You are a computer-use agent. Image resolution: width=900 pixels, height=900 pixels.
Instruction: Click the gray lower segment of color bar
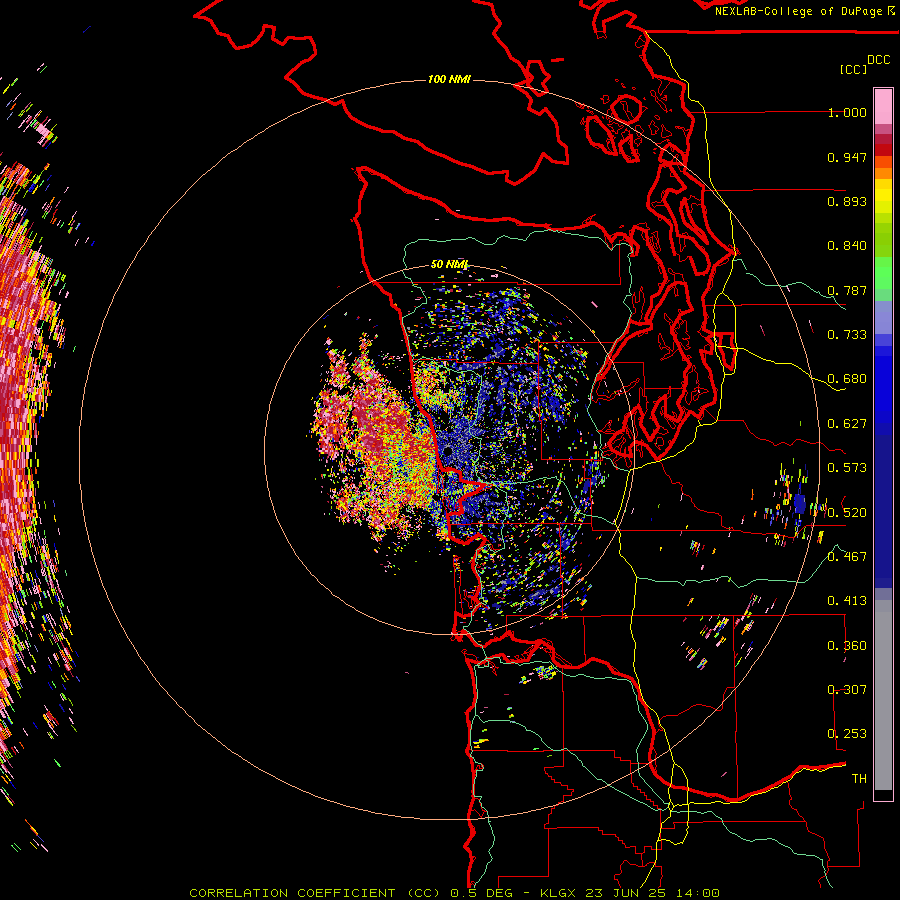tap(883, 695)
